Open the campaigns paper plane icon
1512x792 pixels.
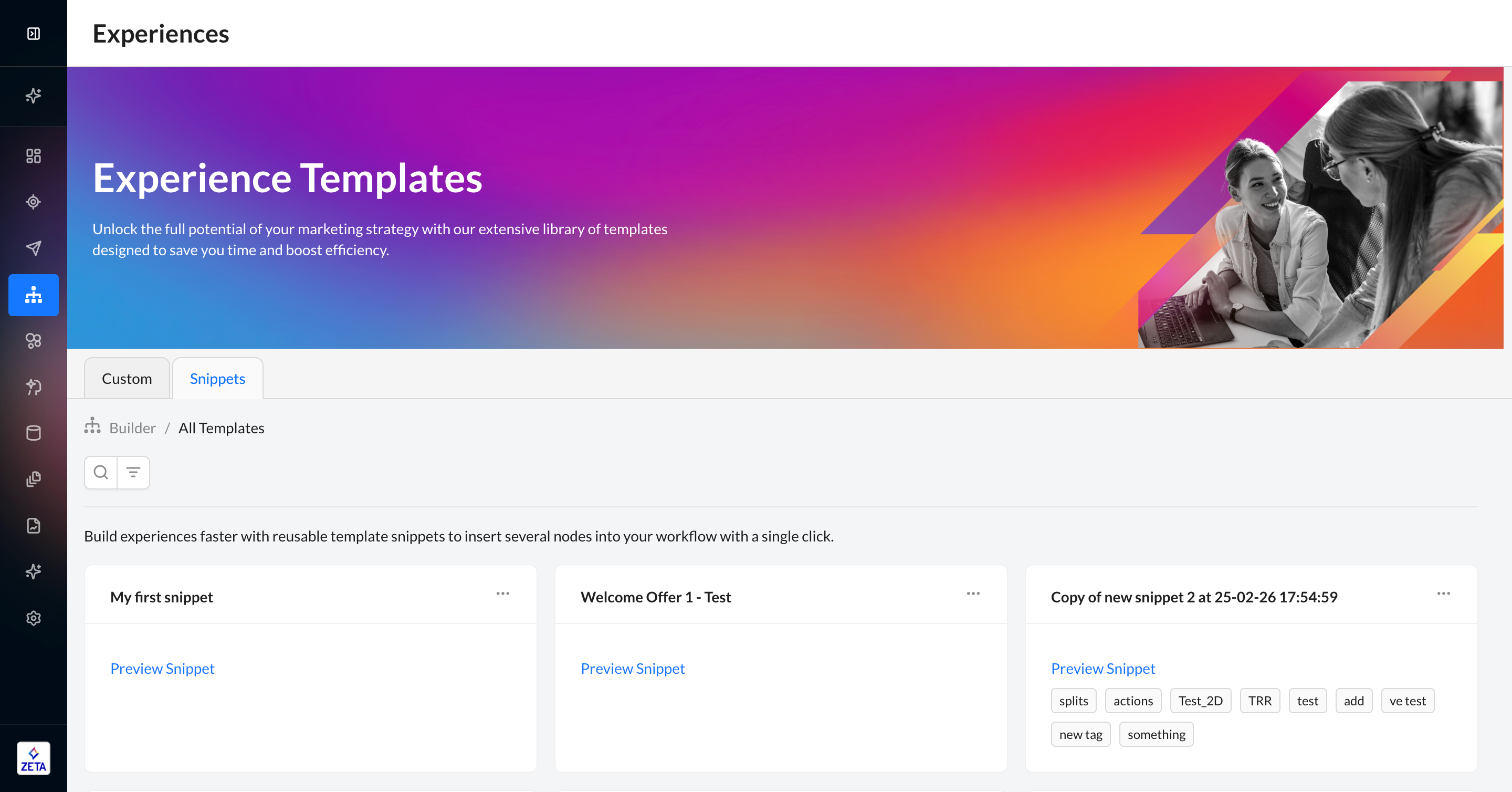(x=34, y=248)
